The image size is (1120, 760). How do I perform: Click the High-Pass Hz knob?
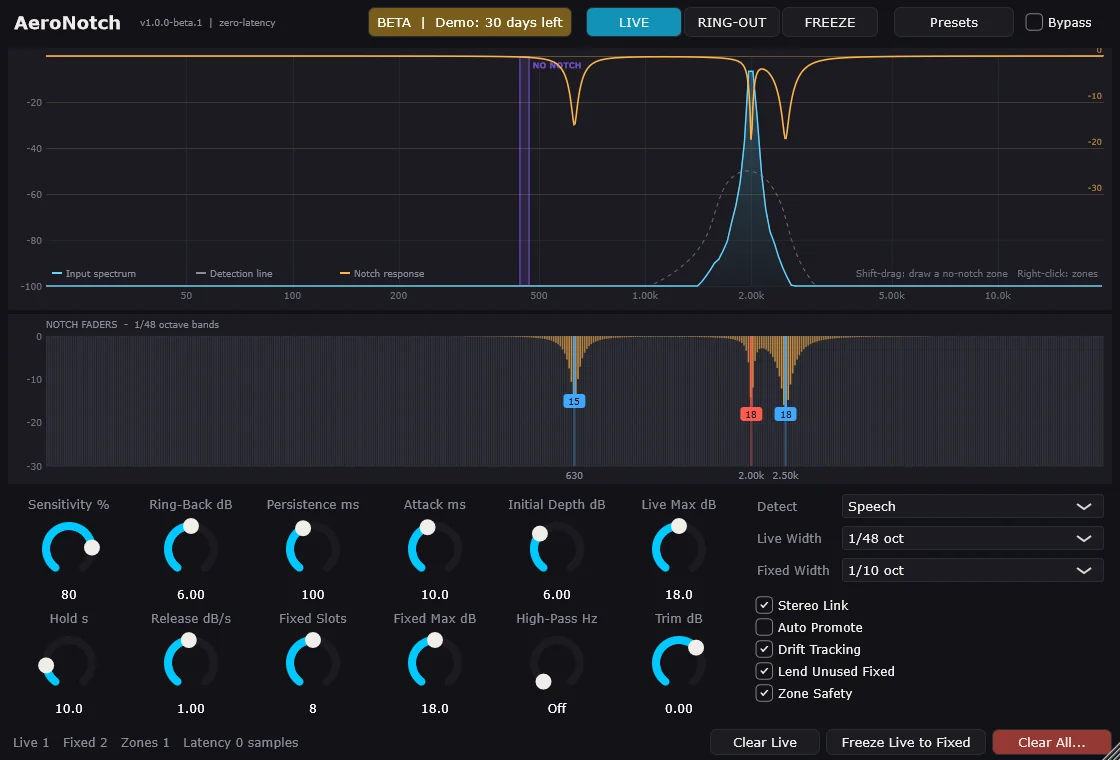556,663
